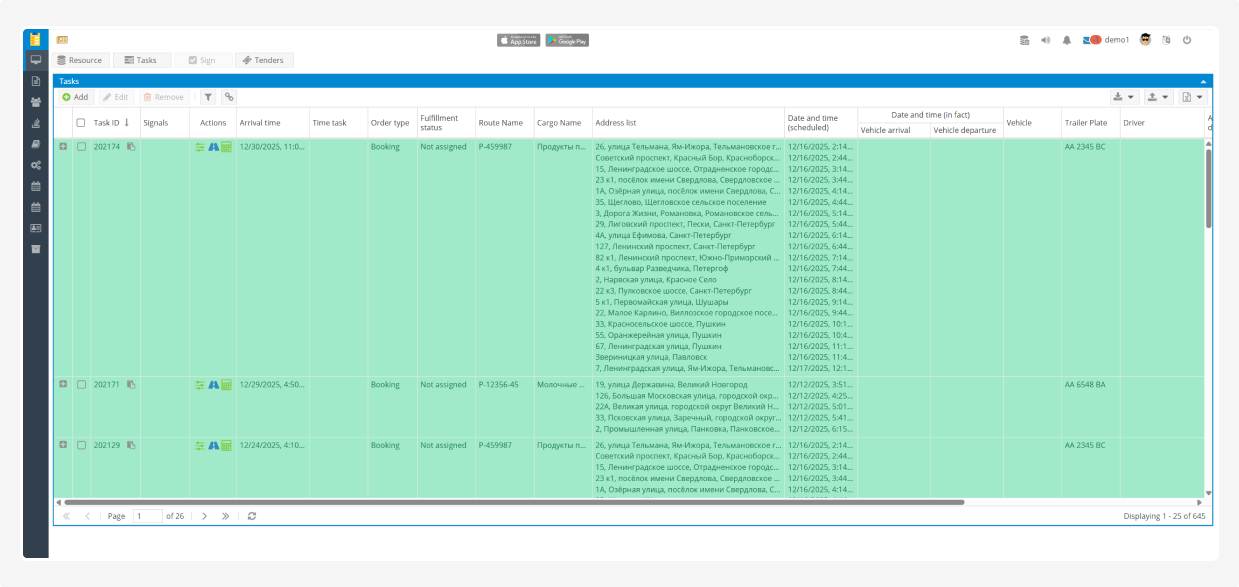Viewport: 1239px width, 587px height.
Task: Open the Excel export dropdown
Action: [x=1192, y=97]
